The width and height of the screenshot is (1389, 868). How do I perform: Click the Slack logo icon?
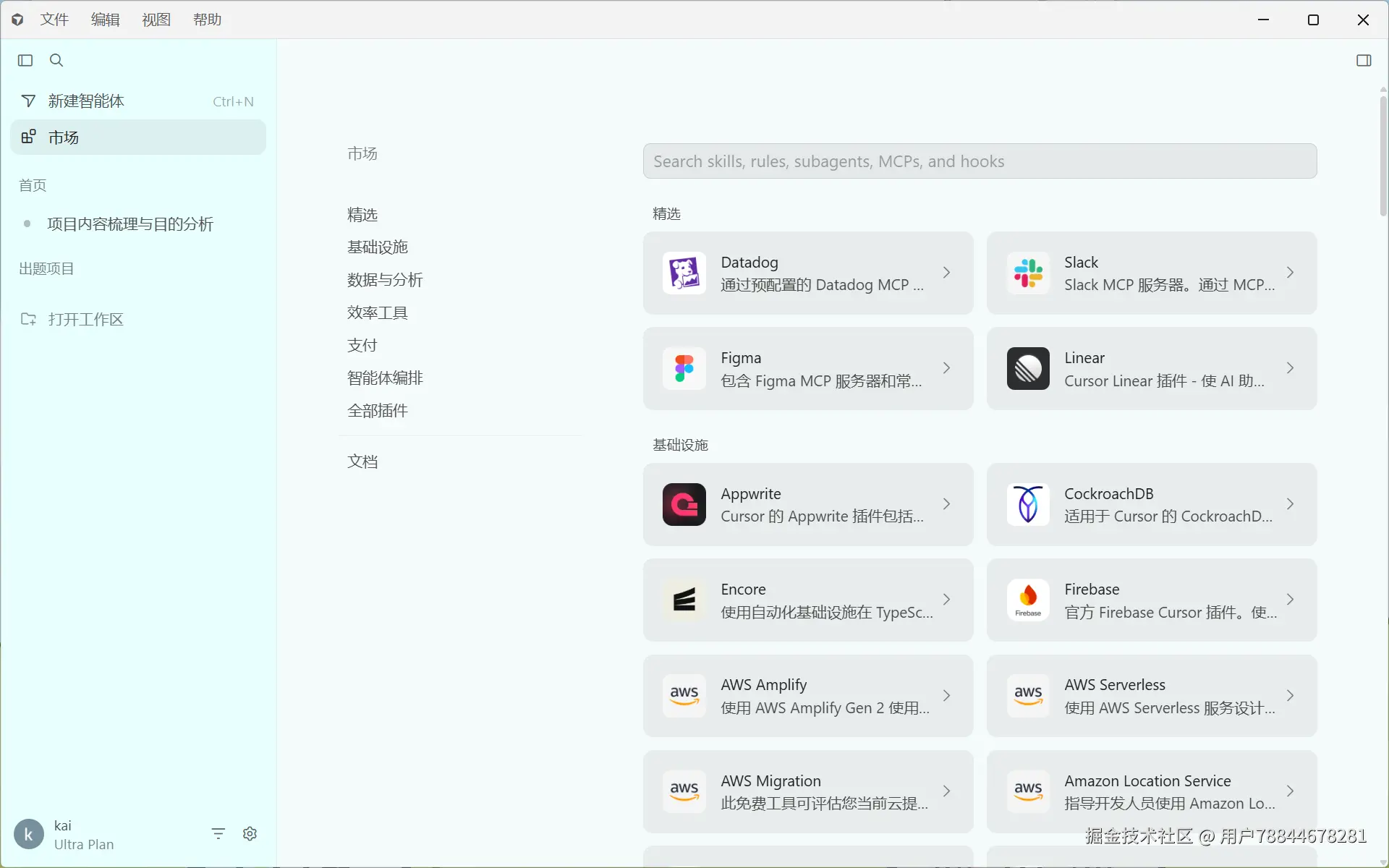tap(1027, 273)
